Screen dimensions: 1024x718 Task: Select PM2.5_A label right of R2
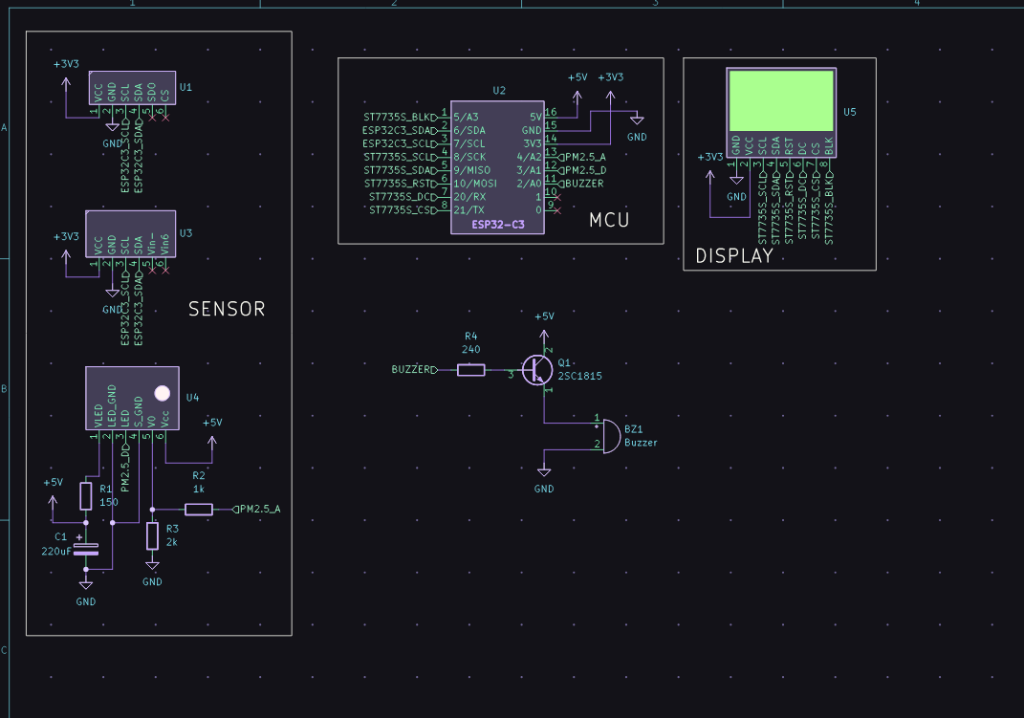click(x=257, y=509)
